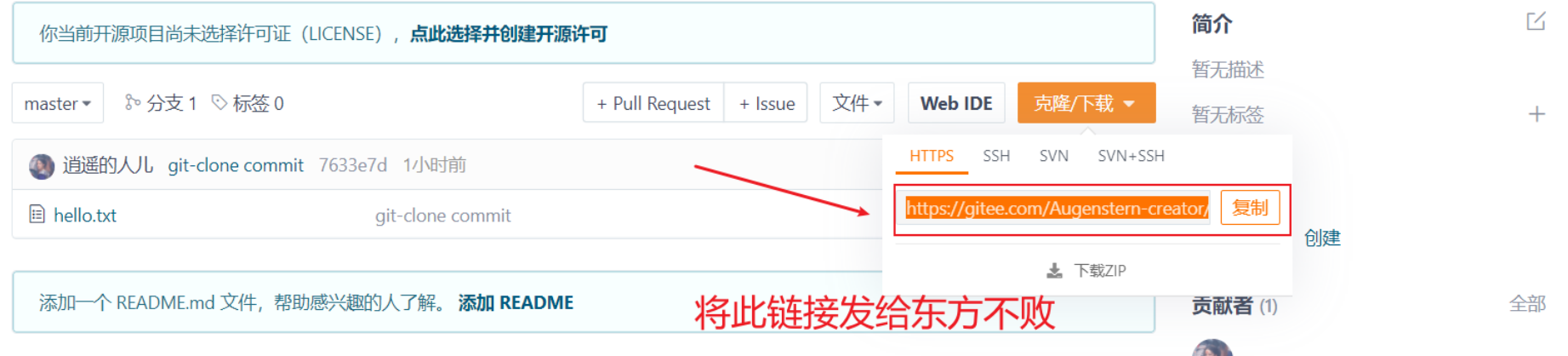Click the 复制 copy button

click(x=1250, y=208)
